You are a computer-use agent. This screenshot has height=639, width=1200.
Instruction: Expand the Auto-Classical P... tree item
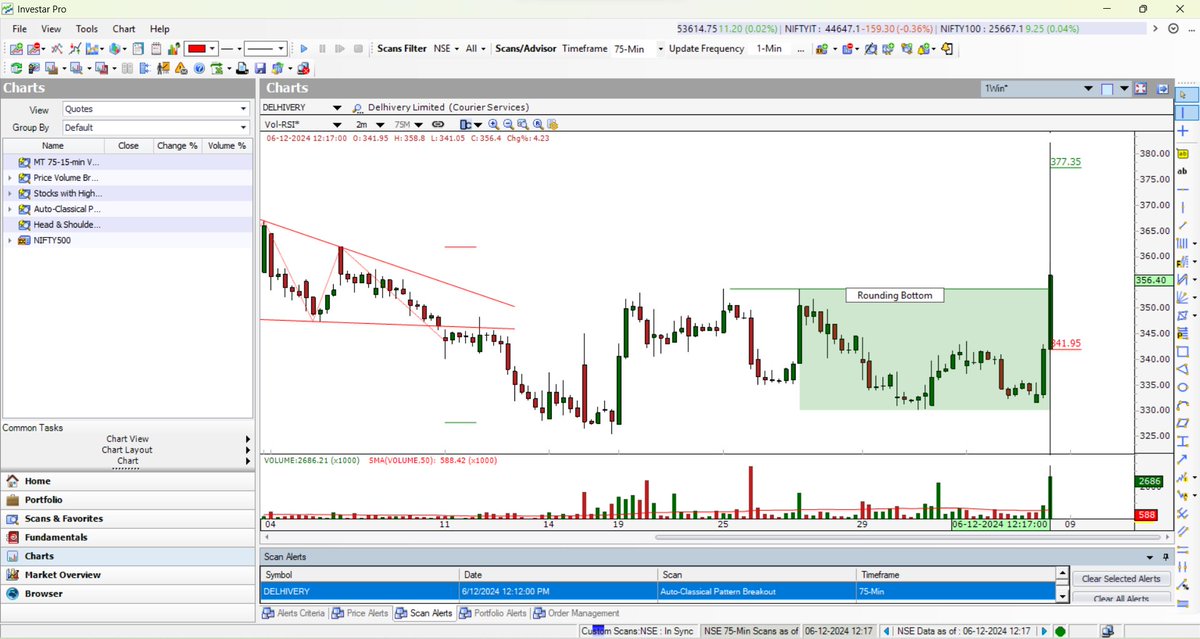[12, 209]
